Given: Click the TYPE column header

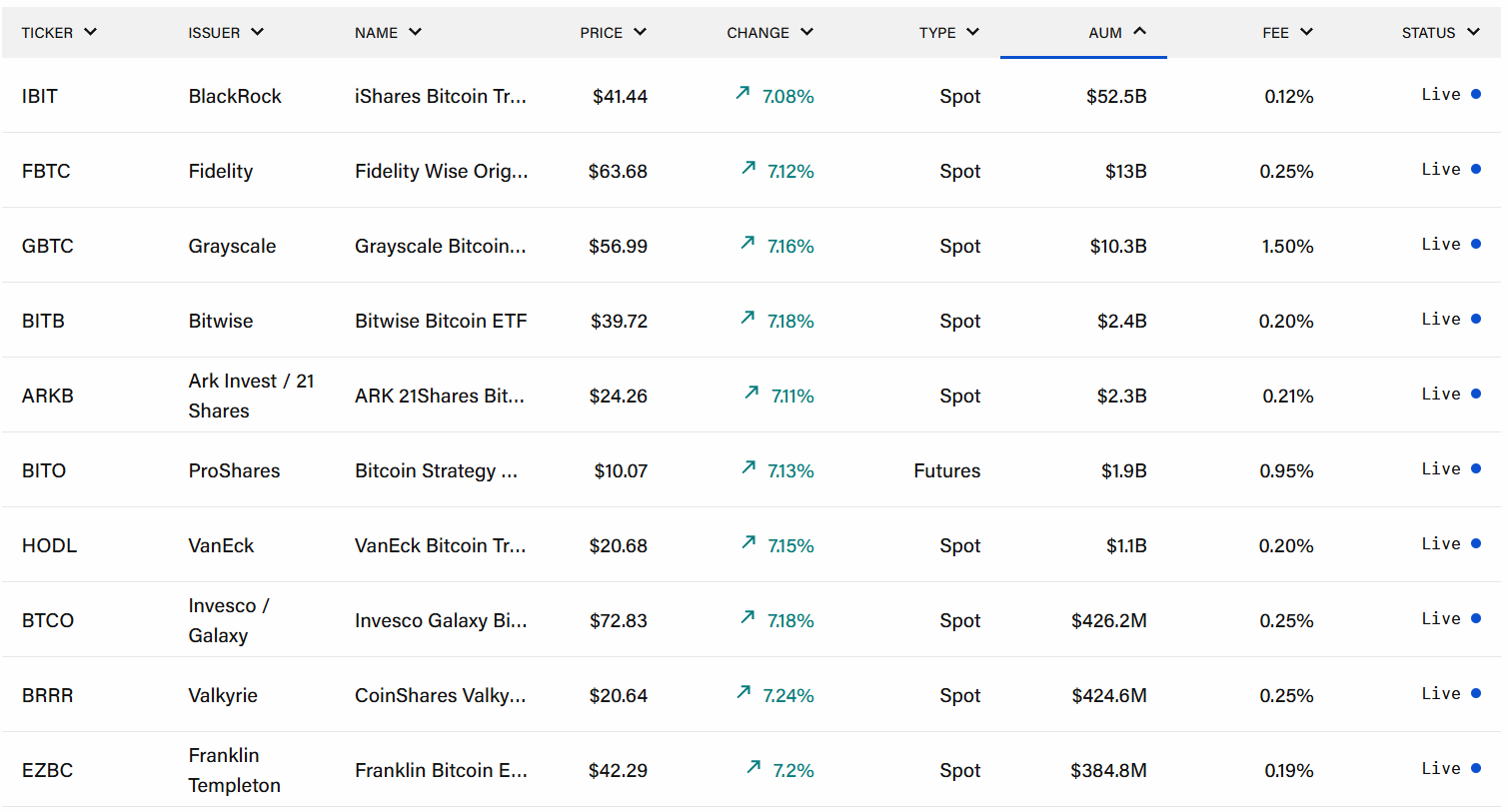Looking at the screenshot, I should click(948, 33).
